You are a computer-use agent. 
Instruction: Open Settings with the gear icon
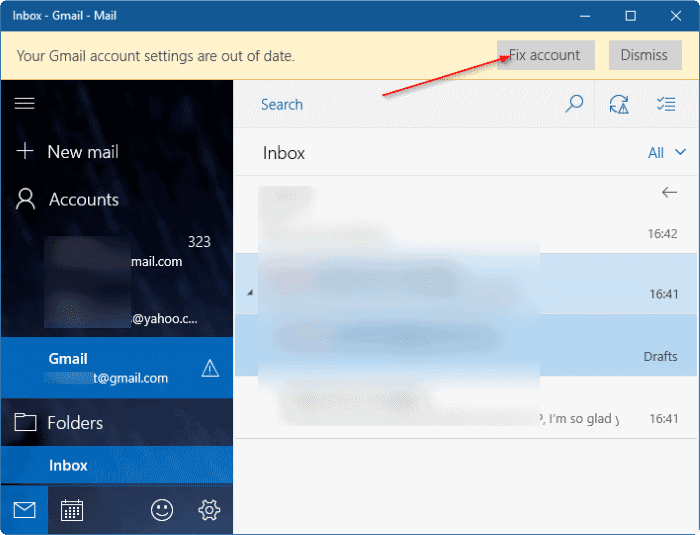point(209,510)
